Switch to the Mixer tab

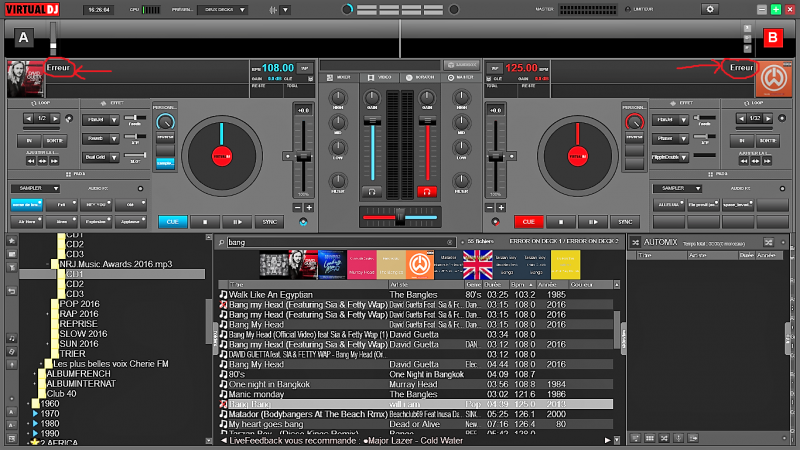tap(339, 78)
